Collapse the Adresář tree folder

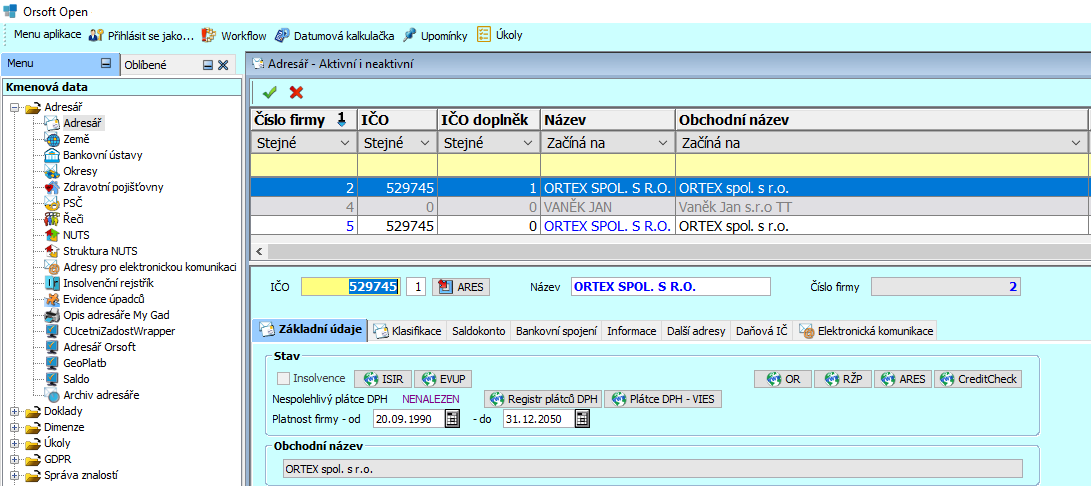pyautogui.click(x=13, y=107)
